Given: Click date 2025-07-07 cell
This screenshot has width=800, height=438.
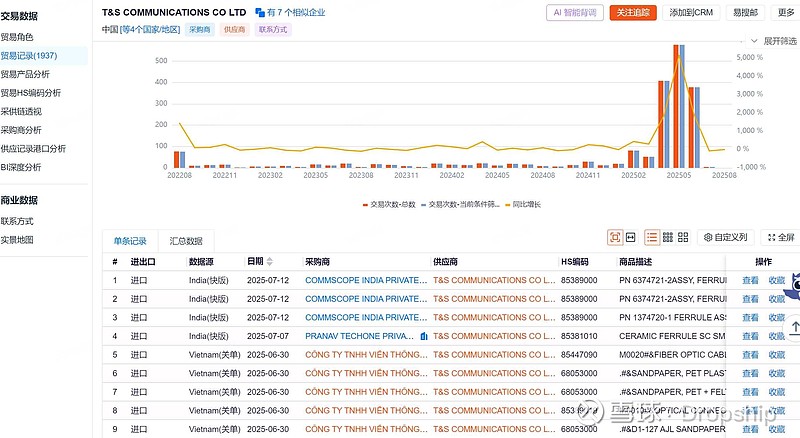Looking at the screenshot, I should click(x=268, y=336).
